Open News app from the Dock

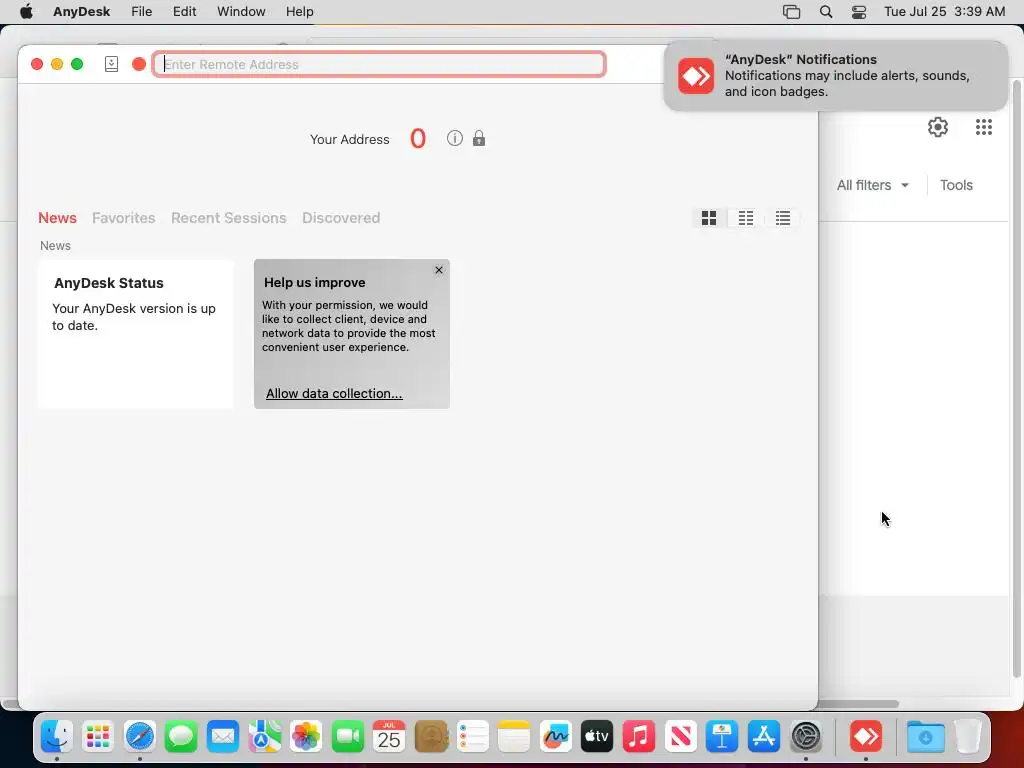point(680,737)
